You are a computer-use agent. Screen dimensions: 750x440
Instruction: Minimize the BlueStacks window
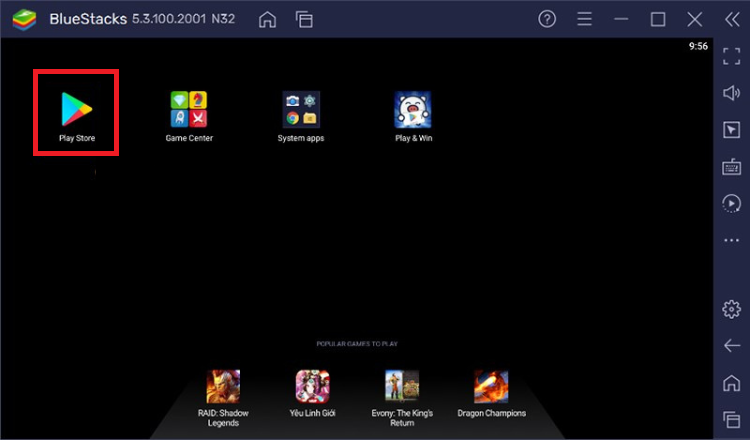[x=621, y=19]
